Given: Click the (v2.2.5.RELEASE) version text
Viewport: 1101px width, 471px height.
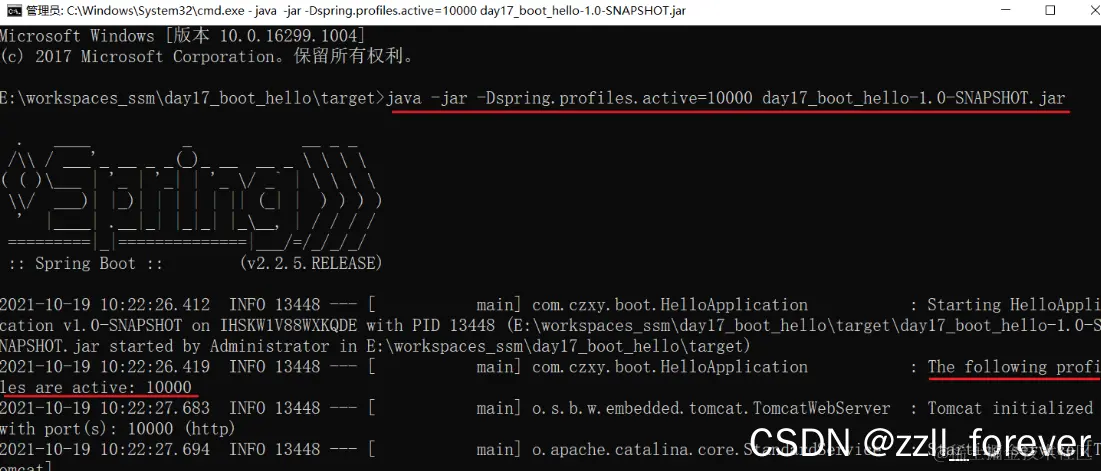Looking at the screenshot, I should click(x=311, y=264).
